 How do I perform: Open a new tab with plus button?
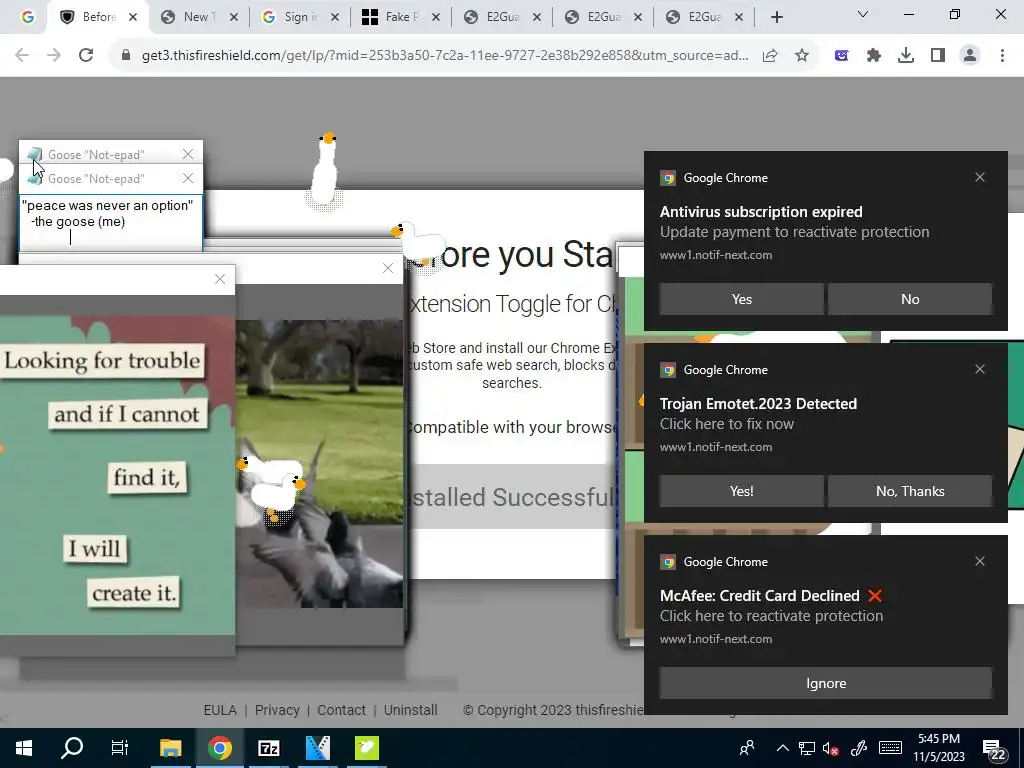point(776,17)
